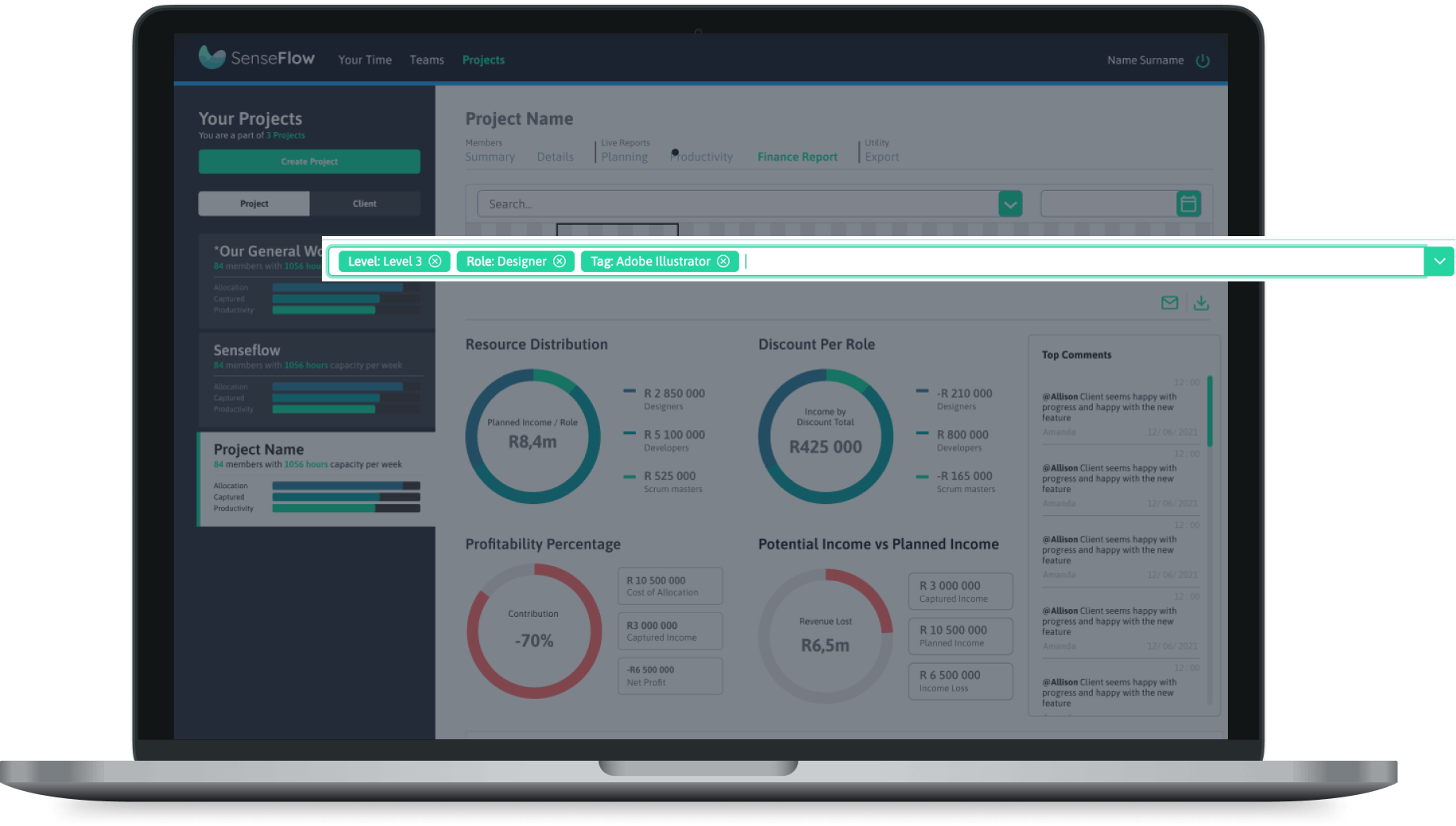Expand the Search field dropdown chevron
The image size is (1456, 826).
[x=1010, y=204]
